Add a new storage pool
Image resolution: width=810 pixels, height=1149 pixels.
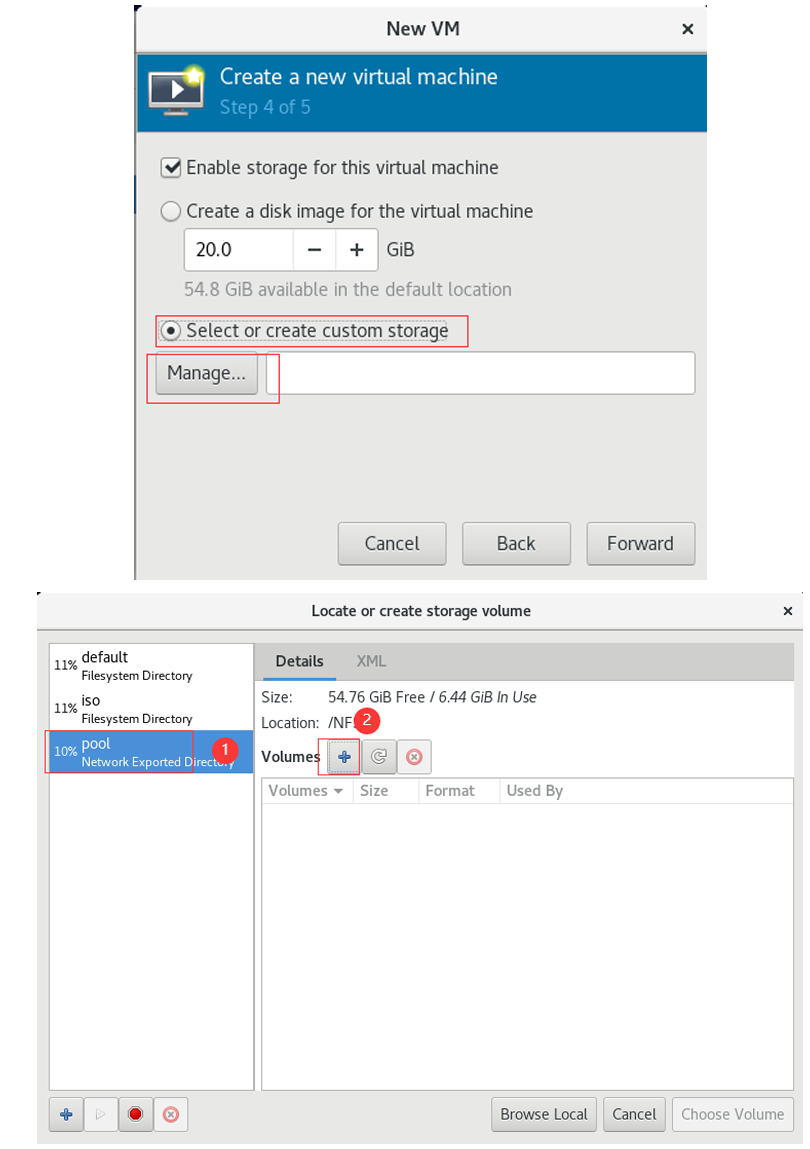[x=66, y=1115]
